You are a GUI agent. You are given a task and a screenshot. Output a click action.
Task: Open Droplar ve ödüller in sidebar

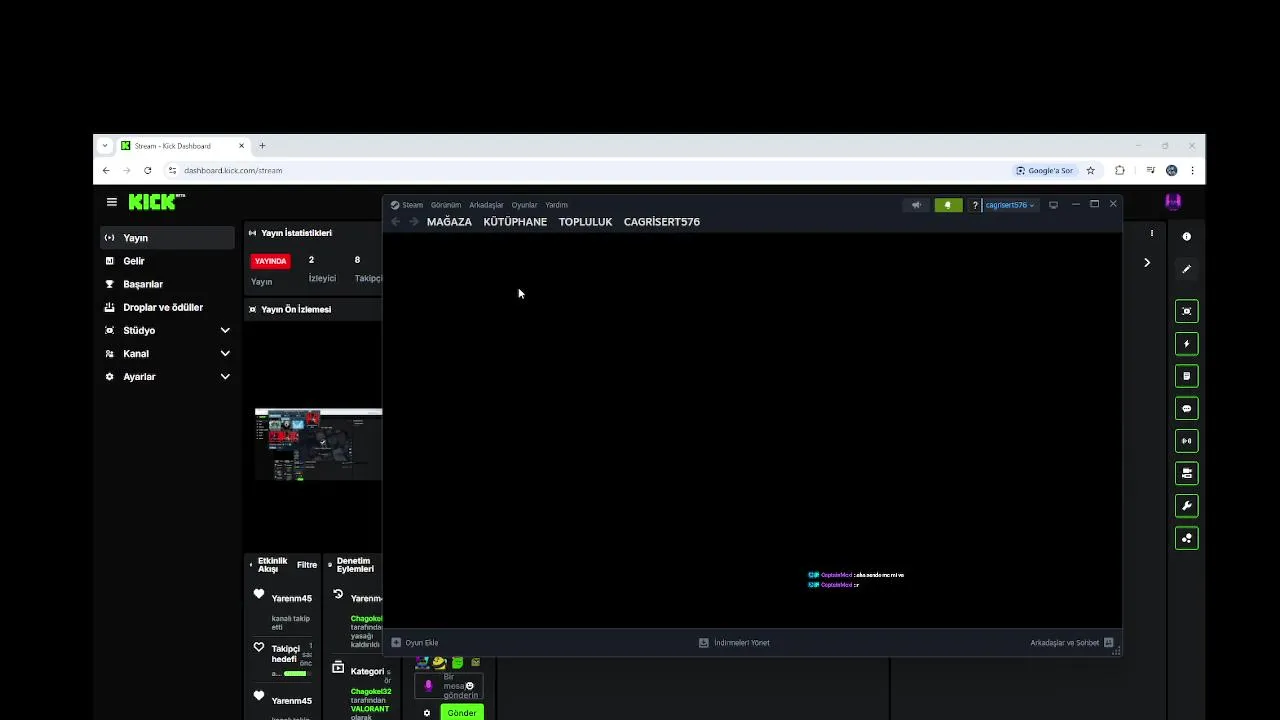[168, 307]
